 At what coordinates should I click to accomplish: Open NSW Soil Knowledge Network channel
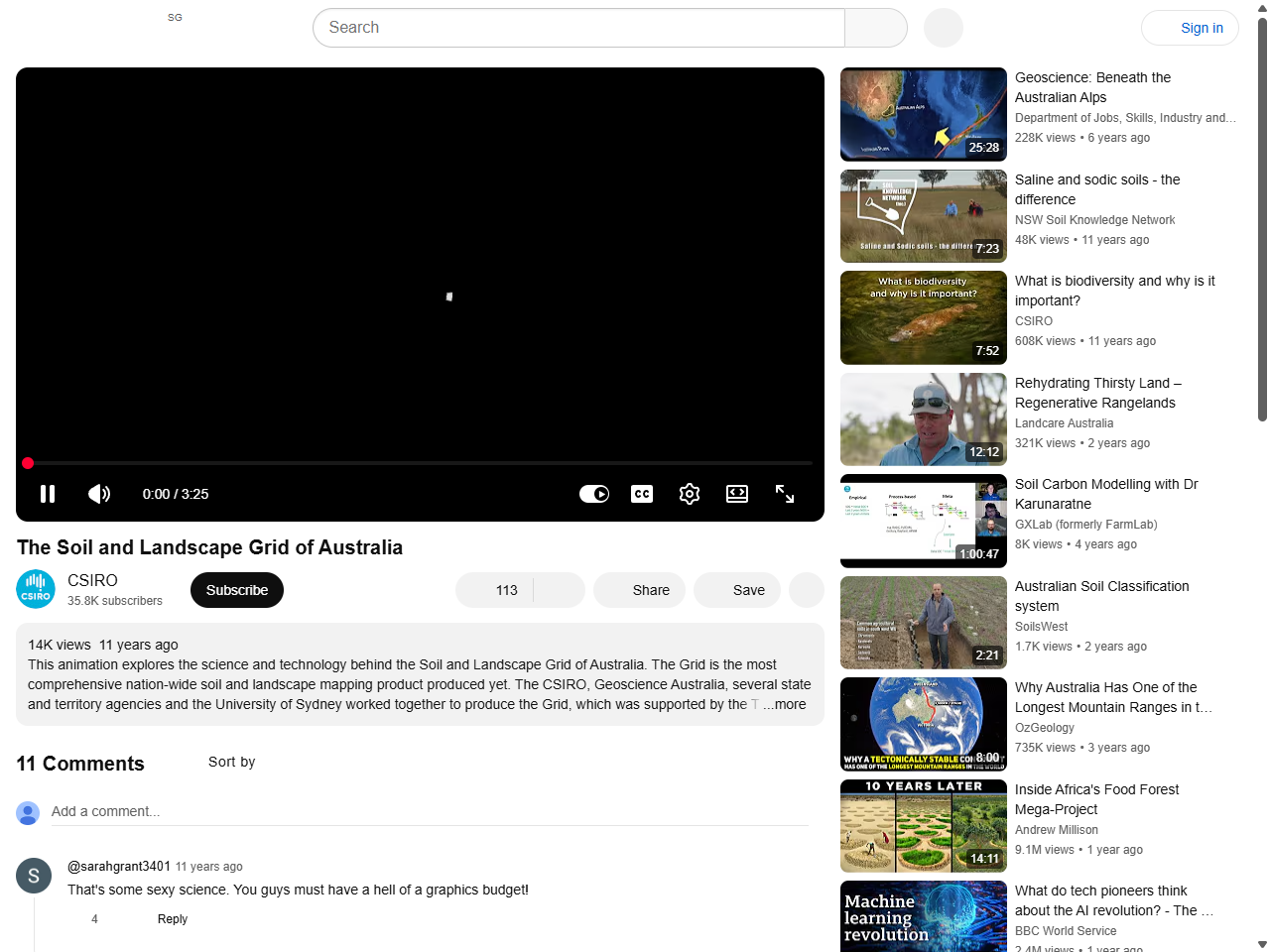coord(1094,220)
